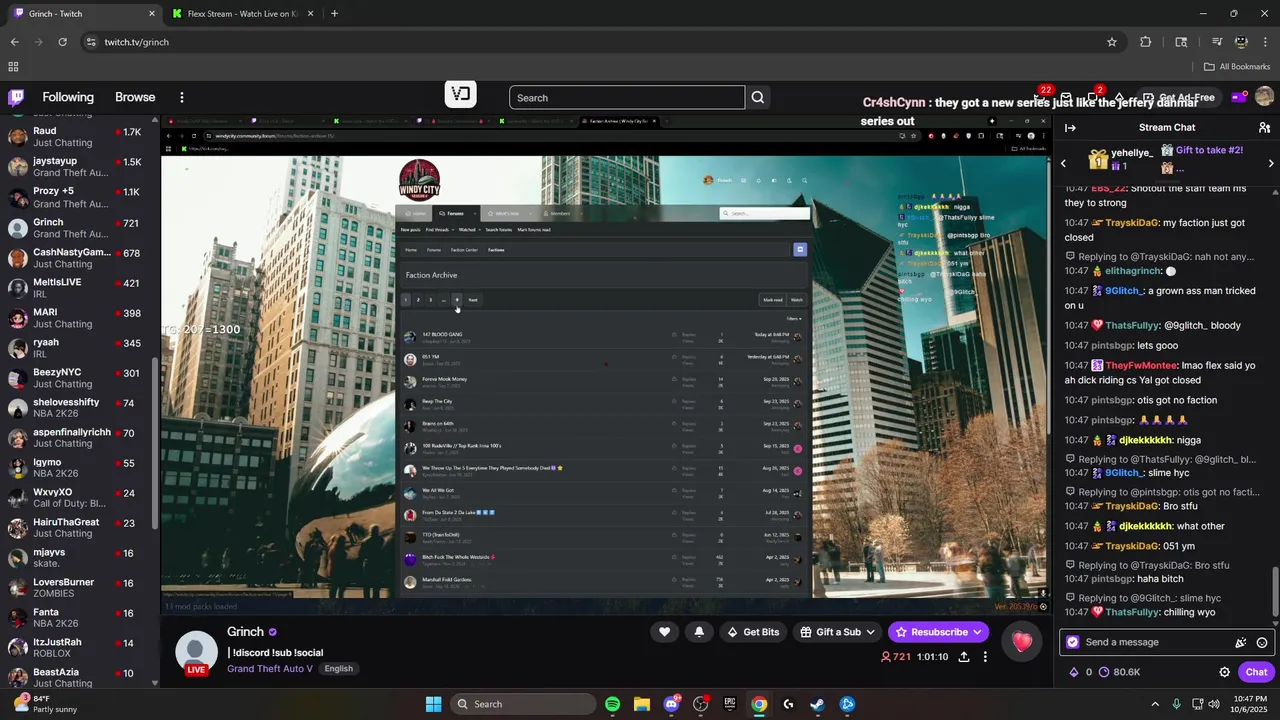Open Spotify from the taskbar

tap(612, 704)
